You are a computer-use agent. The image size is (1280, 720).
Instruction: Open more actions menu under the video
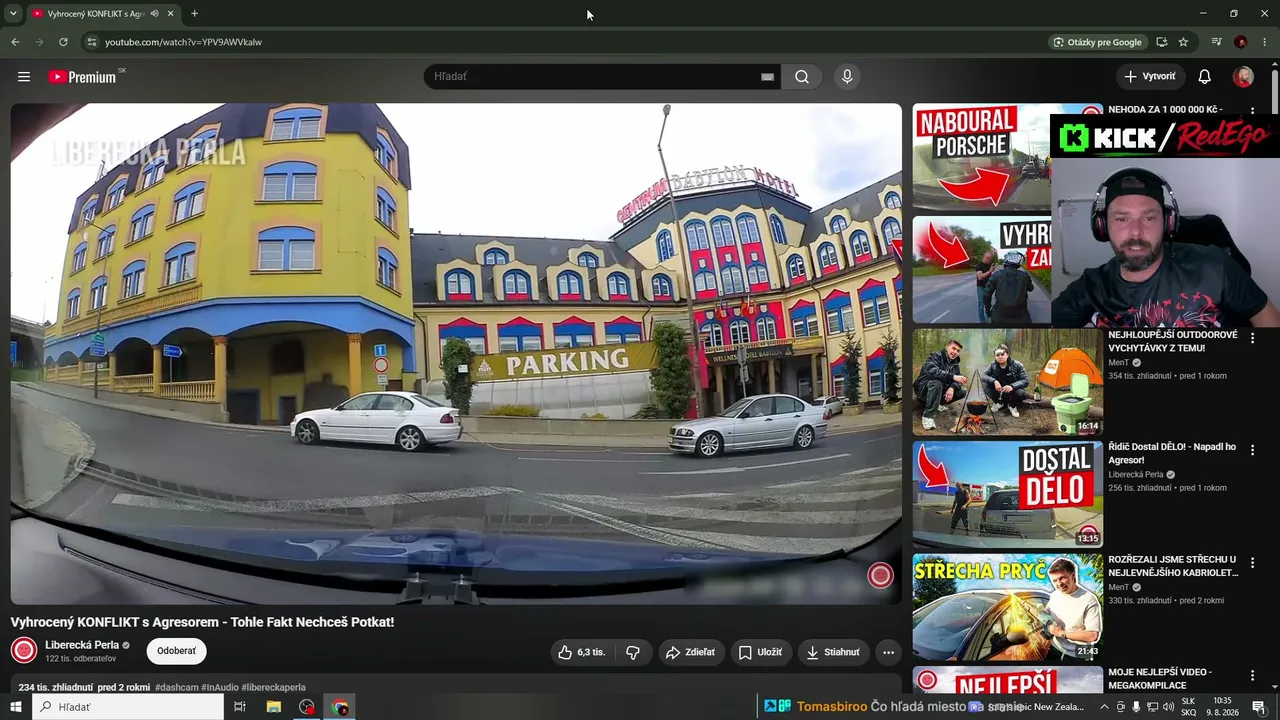(888, 652)
